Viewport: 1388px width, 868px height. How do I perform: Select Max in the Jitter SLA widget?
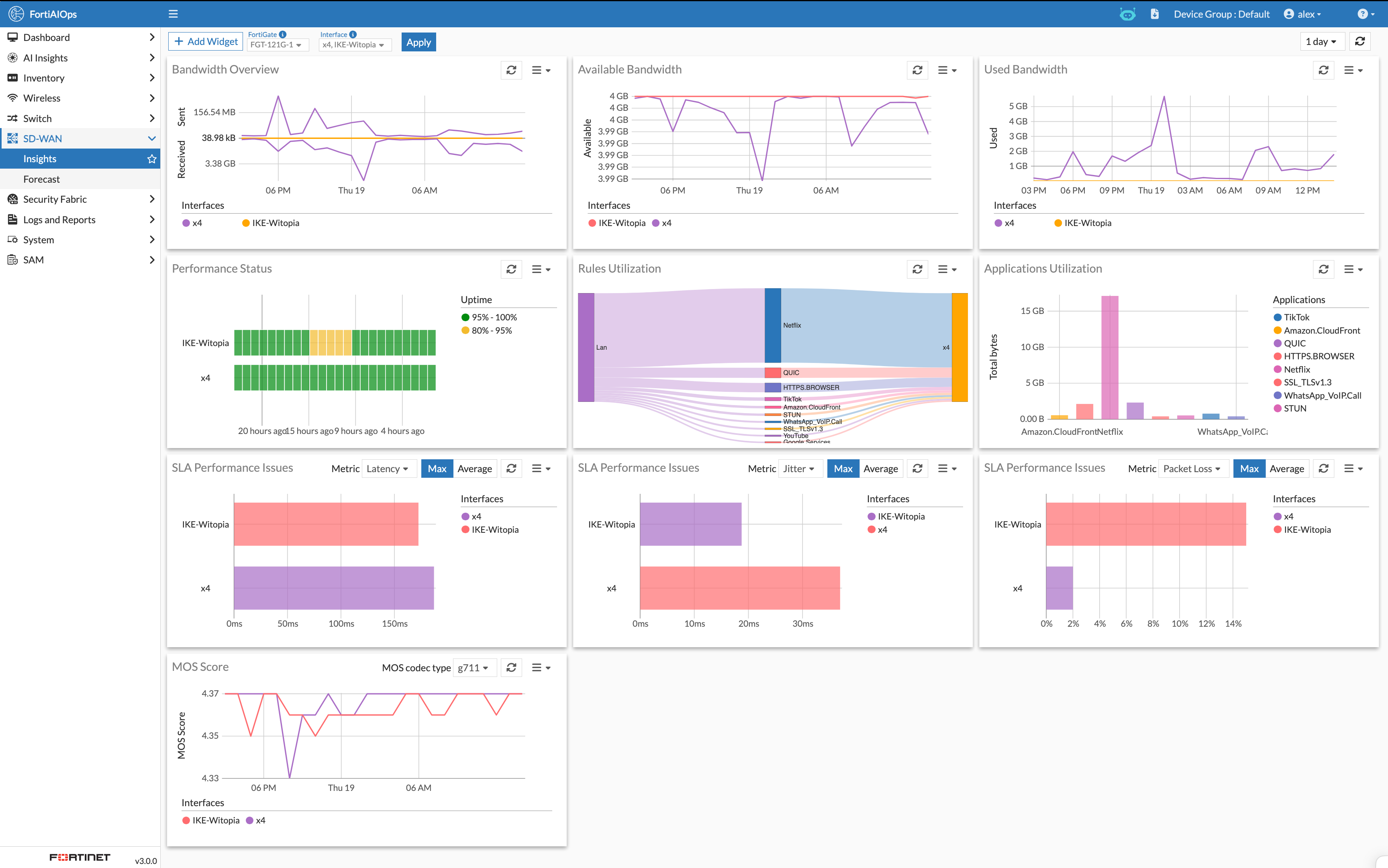pyautogui.click(x=843, y=469)
